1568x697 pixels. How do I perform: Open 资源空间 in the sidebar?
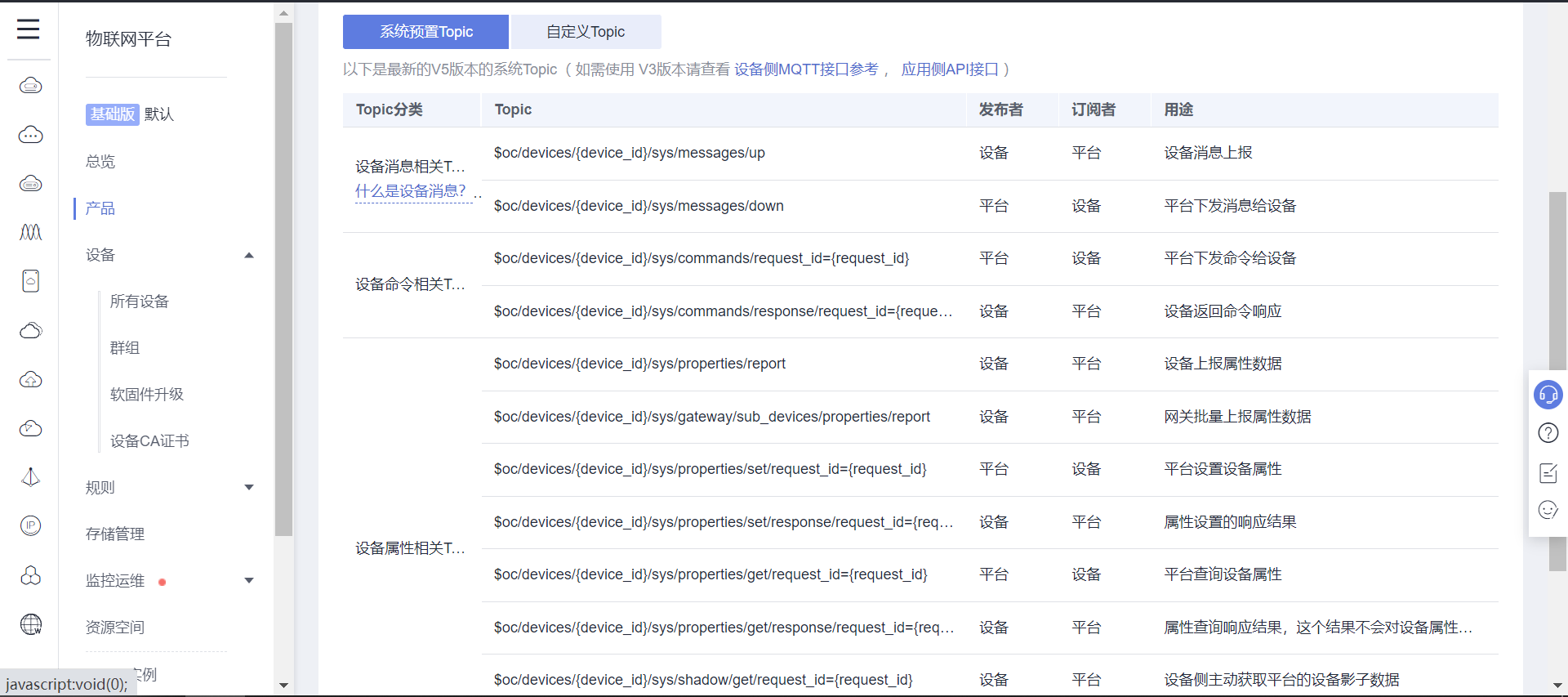(x=115, y=628)
